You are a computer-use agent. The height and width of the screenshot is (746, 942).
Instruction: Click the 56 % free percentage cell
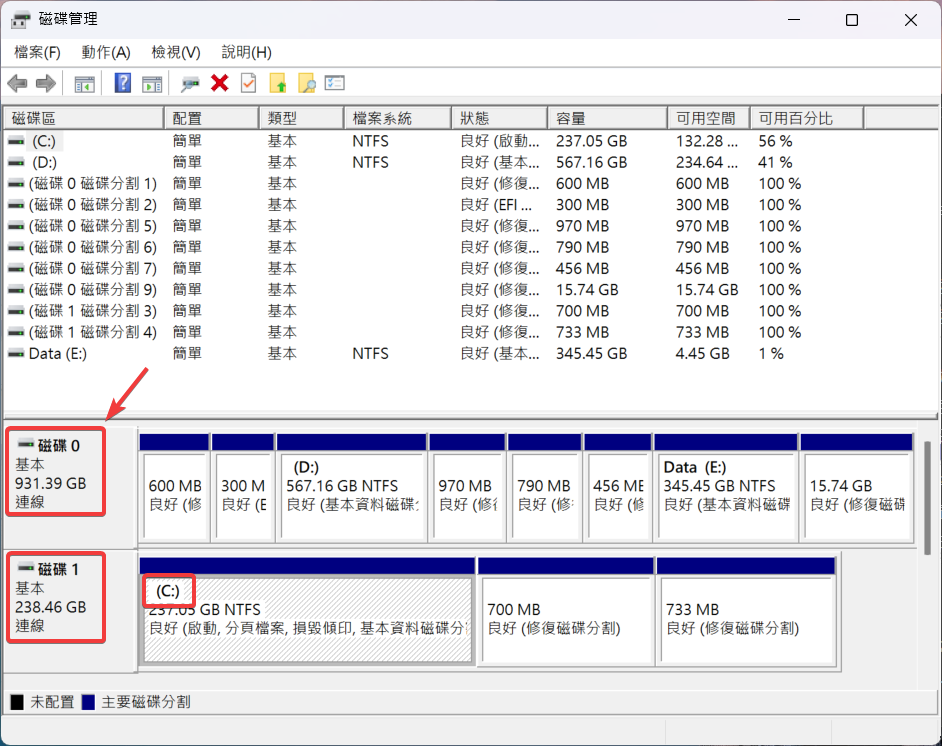click(775, 141)
